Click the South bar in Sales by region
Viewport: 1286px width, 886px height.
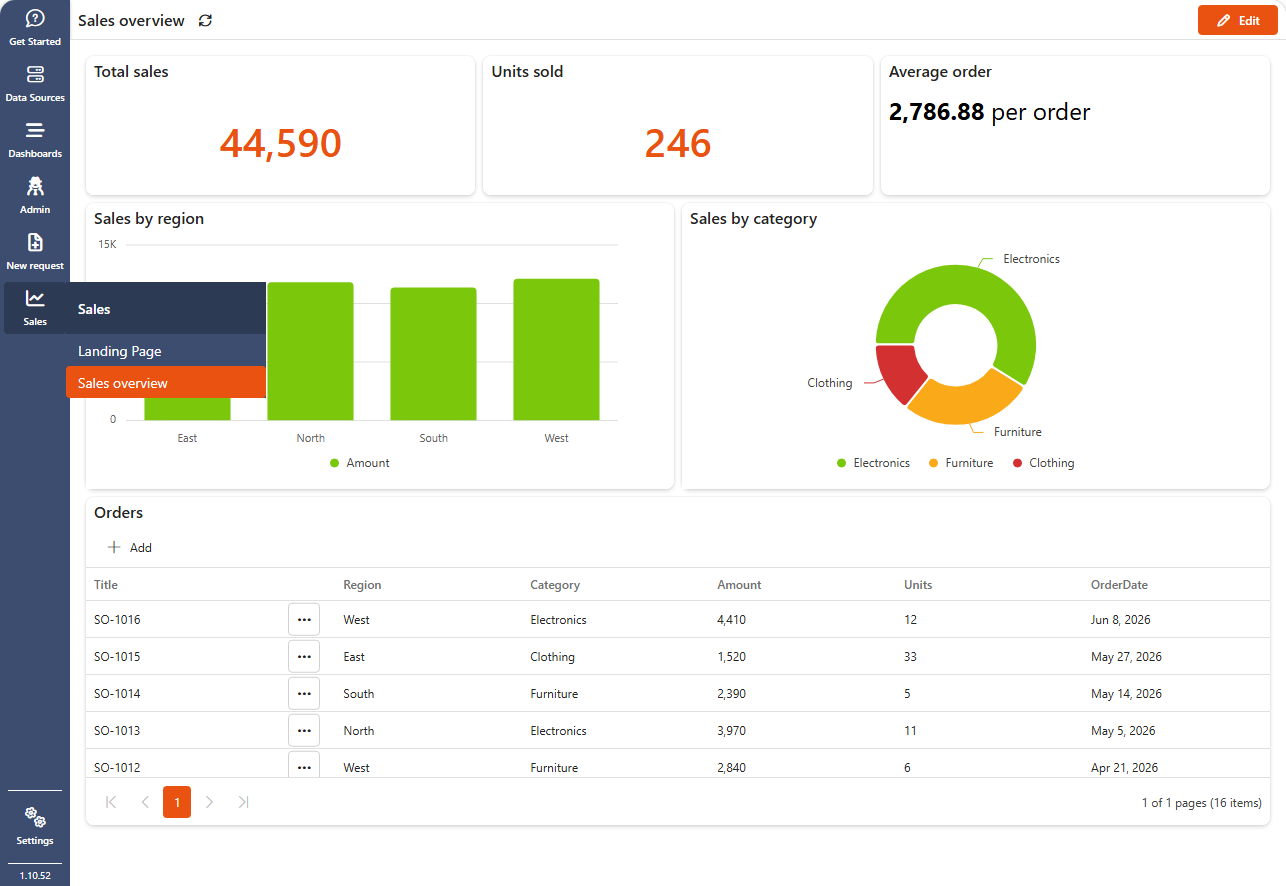coord(433,354)
